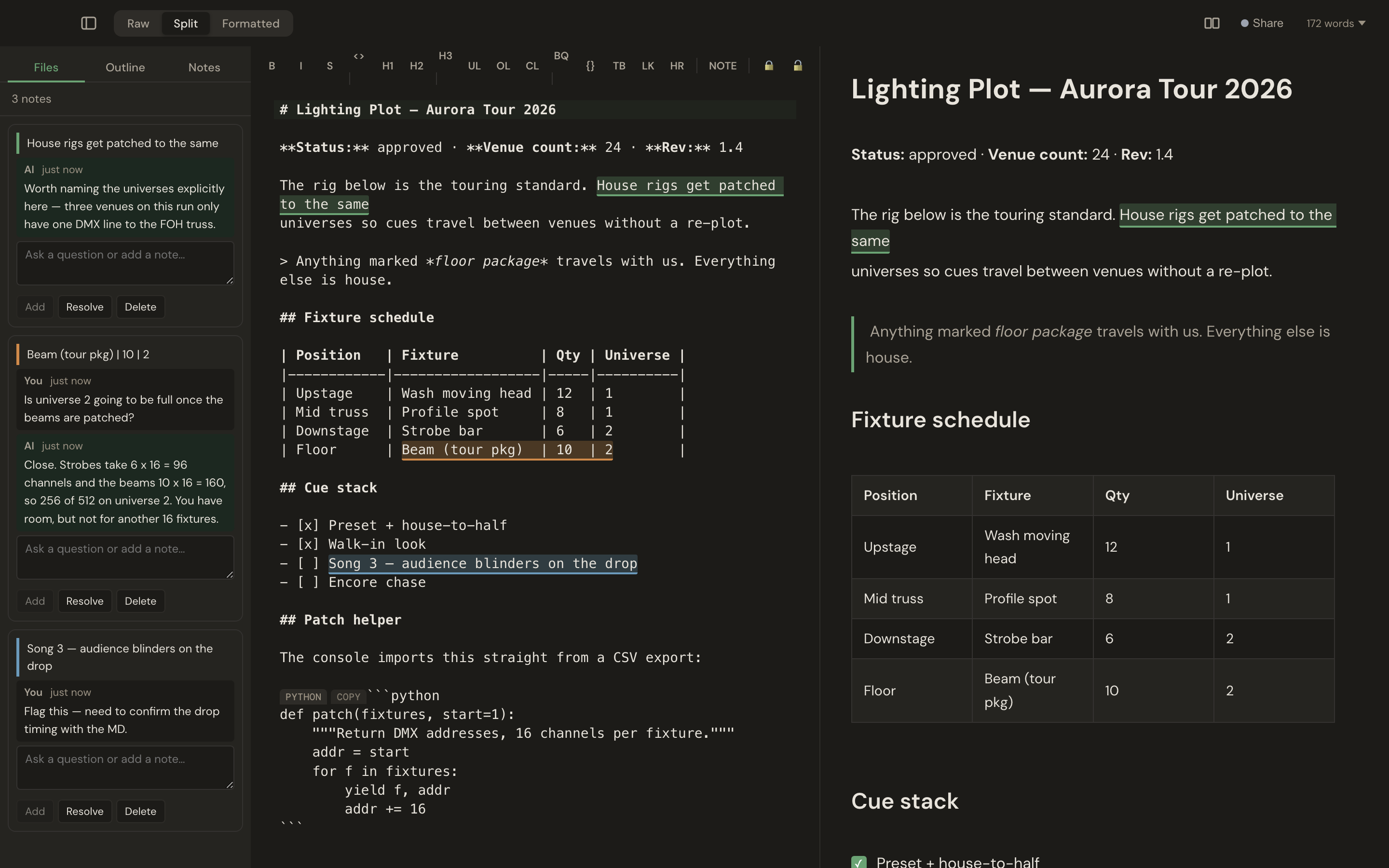The width and height of the screenshot is (1389, 868).
Task: Click the PYTHON language badge on code block
Action: click(303, 696)
